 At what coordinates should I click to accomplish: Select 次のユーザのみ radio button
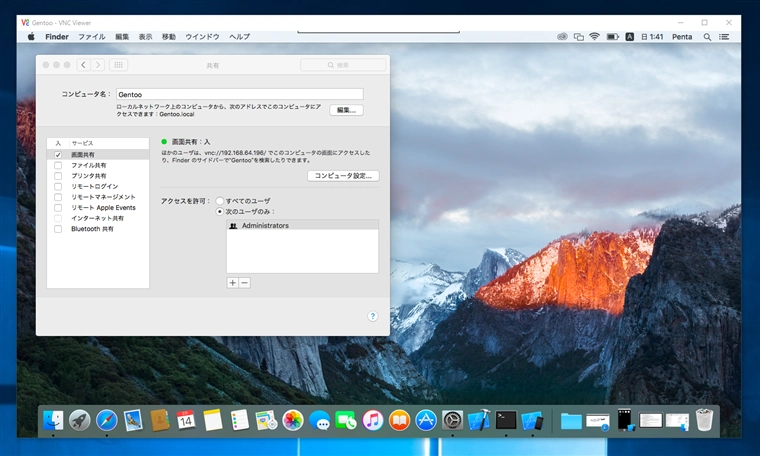pos(220,211)
